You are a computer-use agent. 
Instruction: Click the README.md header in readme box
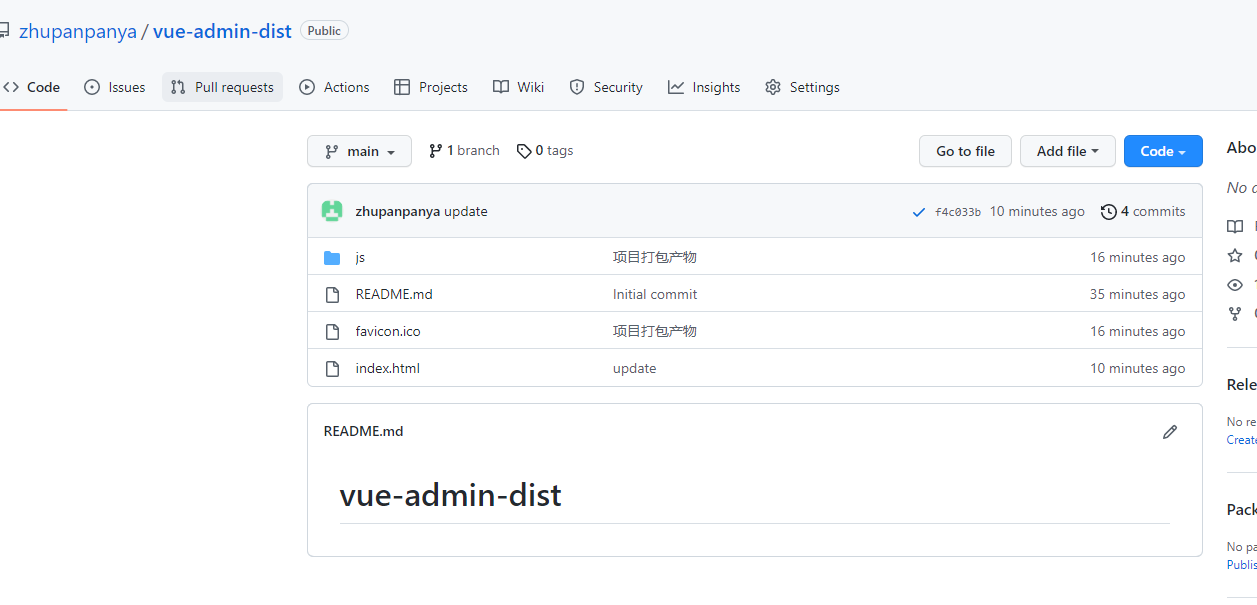click(364, 431)
